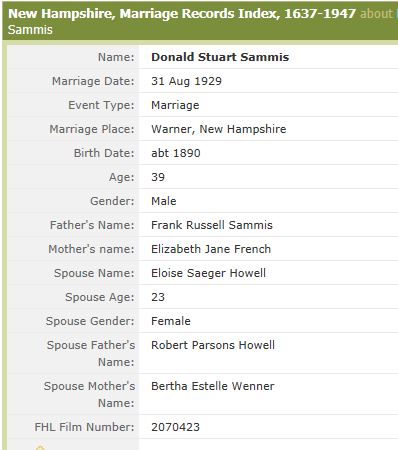Screen dimensions: 398x450
Task: Click the Event Type value Marriage
Action: [175, 105]
